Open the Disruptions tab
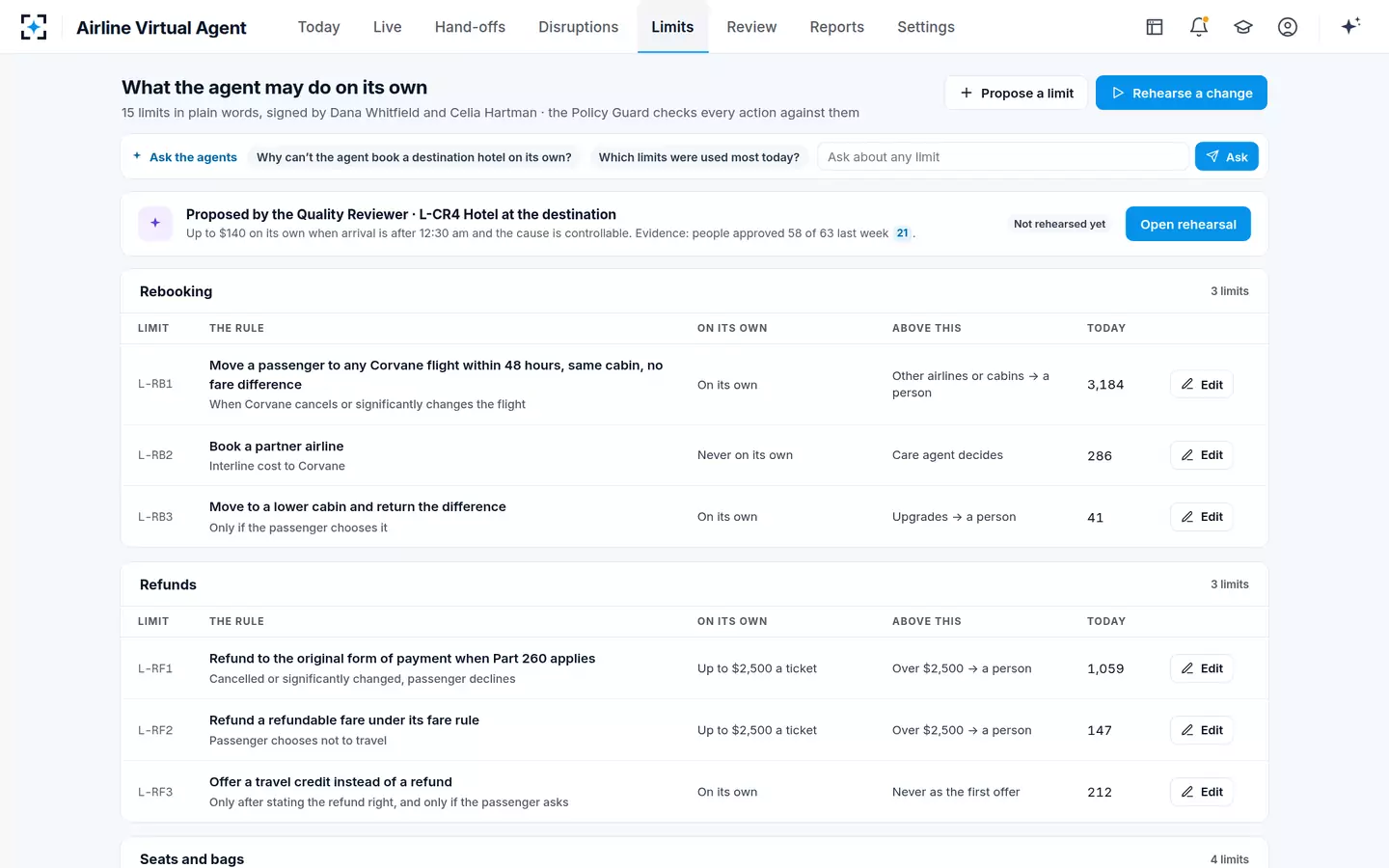Image resolution: width=1389 pixels, height=868 pixels. click(578, 27)
